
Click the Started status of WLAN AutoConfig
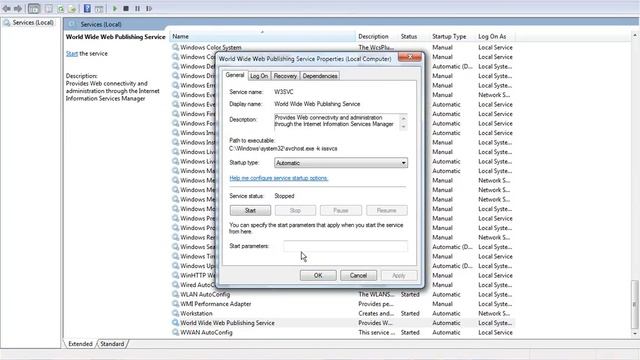pyautogui.click(x=410, y=294)
